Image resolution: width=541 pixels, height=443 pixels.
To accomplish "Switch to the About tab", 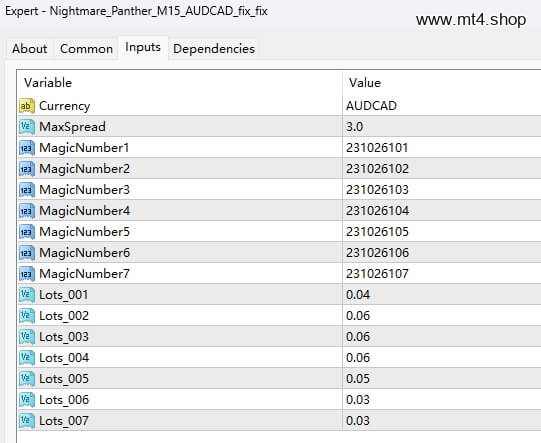I will 29,49.
